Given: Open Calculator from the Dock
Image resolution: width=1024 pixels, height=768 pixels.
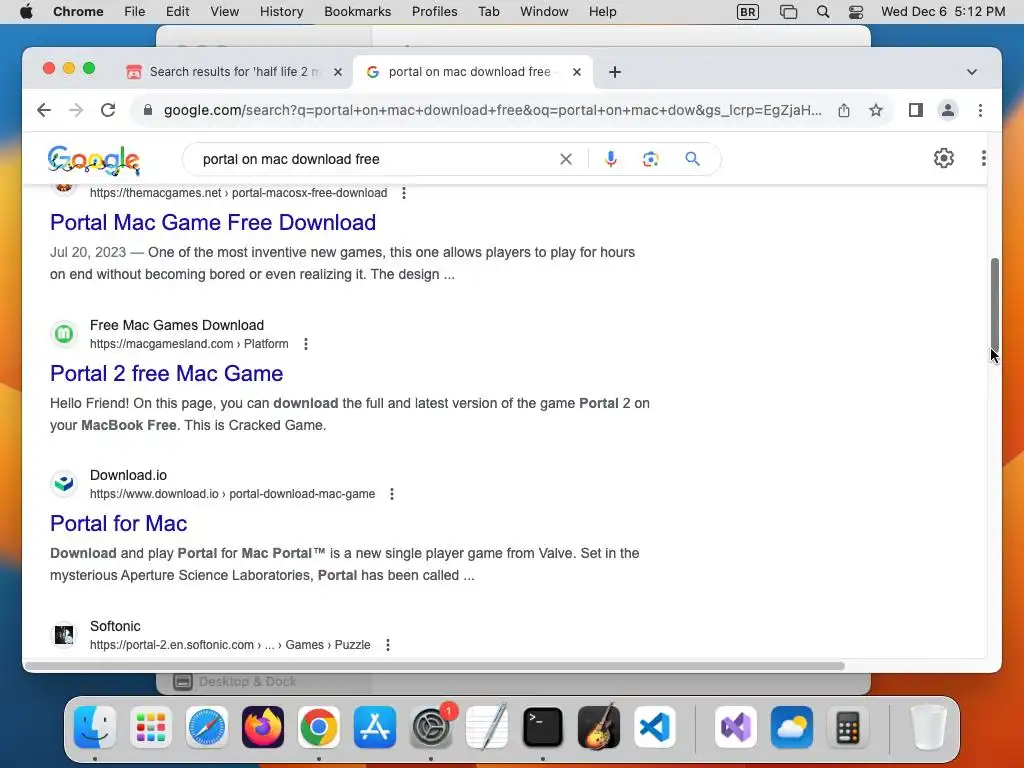Looking at the screenshot, I should coord(848,727).
